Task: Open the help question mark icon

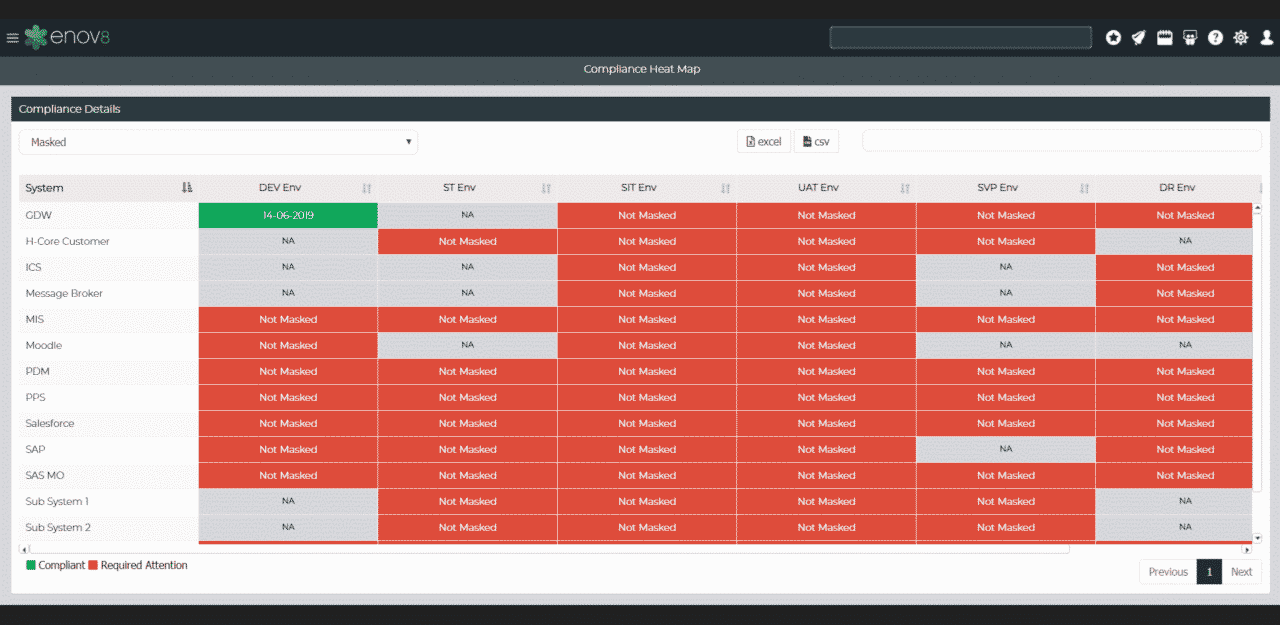Action: pos(1215,38)
